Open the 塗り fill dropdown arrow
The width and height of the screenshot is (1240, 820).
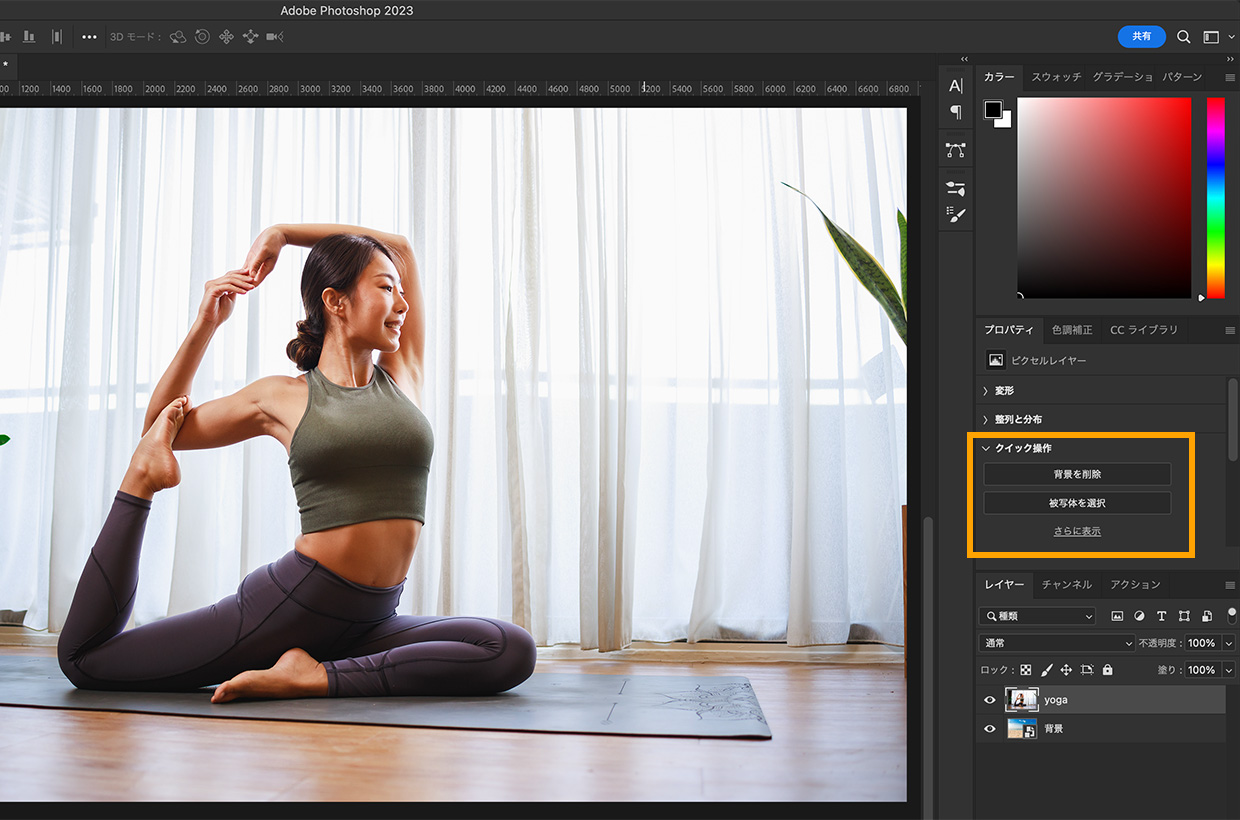pos(1229,670)
